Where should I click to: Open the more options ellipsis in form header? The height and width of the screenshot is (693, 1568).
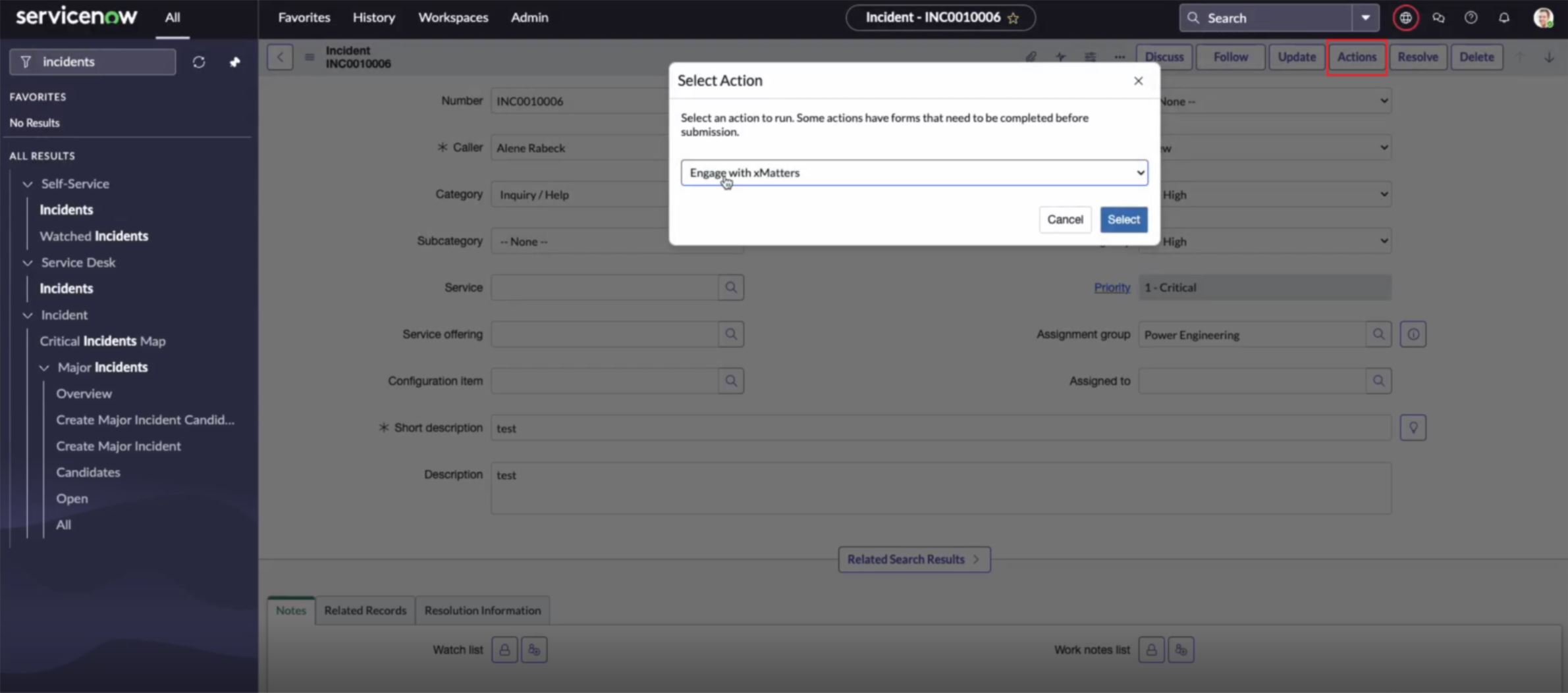1120,57
